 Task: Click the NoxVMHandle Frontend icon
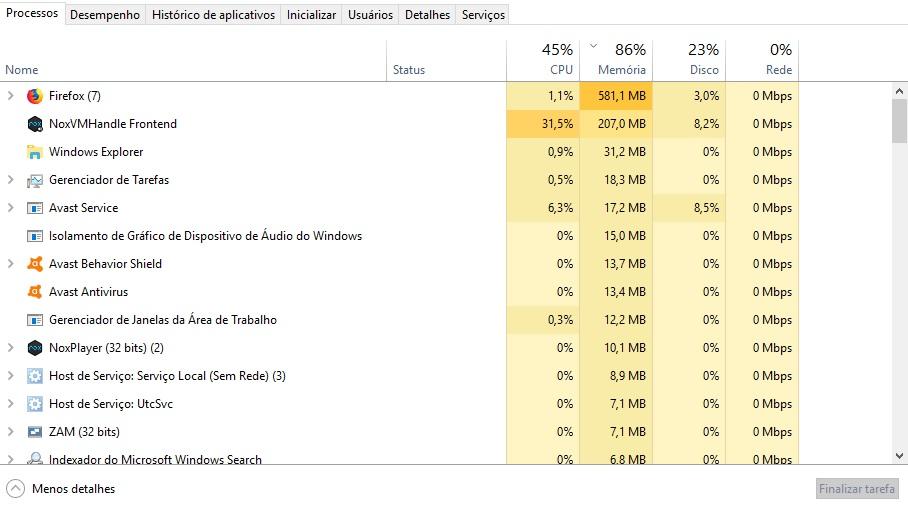click(x=35, y=124)
